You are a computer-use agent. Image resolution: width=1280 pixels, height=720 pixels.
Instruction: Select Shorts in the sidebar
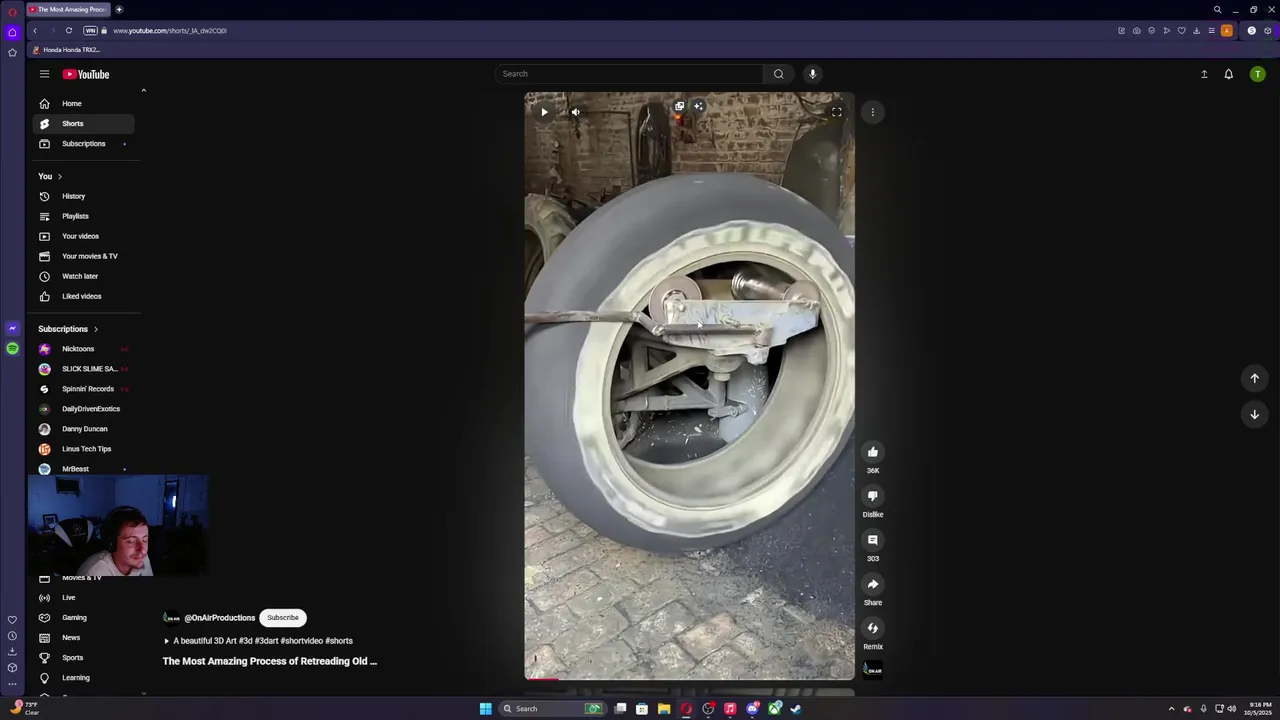click(84, 124)
